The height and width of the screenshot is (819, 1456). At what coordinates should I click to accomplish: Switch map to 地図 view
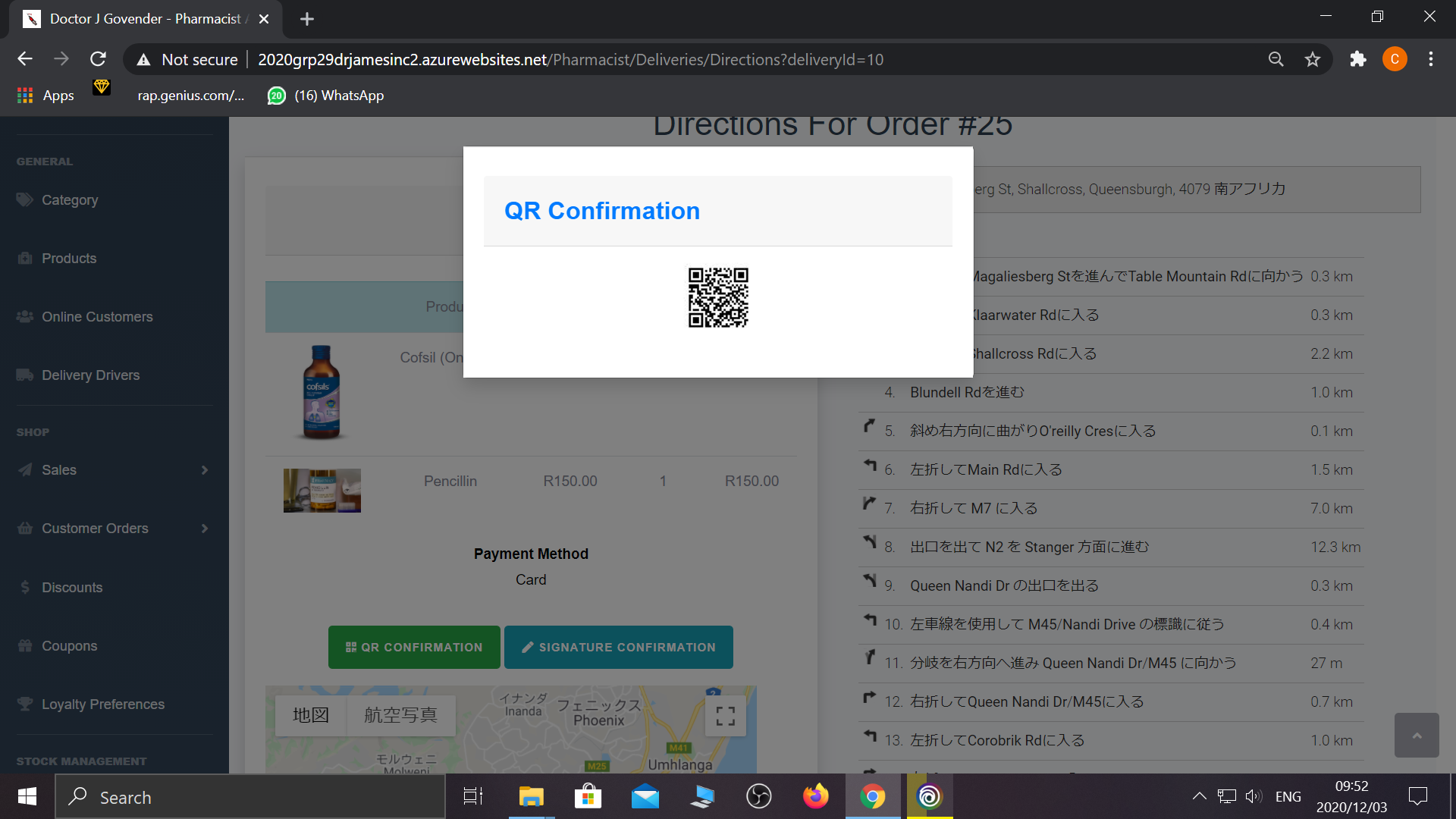(311, 715)
